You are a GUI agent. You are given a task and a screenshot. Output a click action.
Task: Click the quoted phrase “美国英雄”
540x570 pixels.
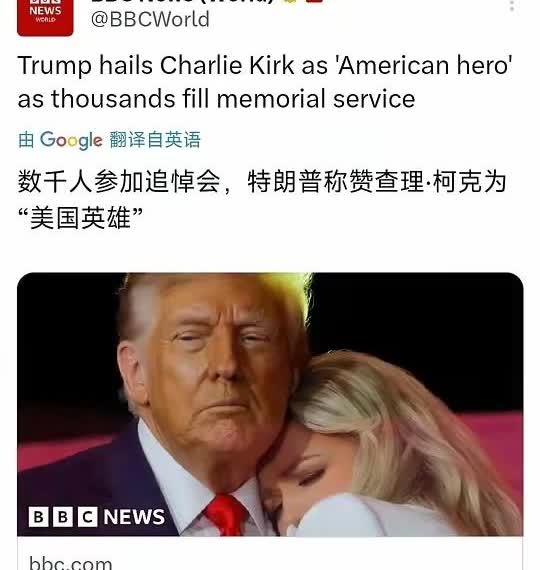pos(80,218)
